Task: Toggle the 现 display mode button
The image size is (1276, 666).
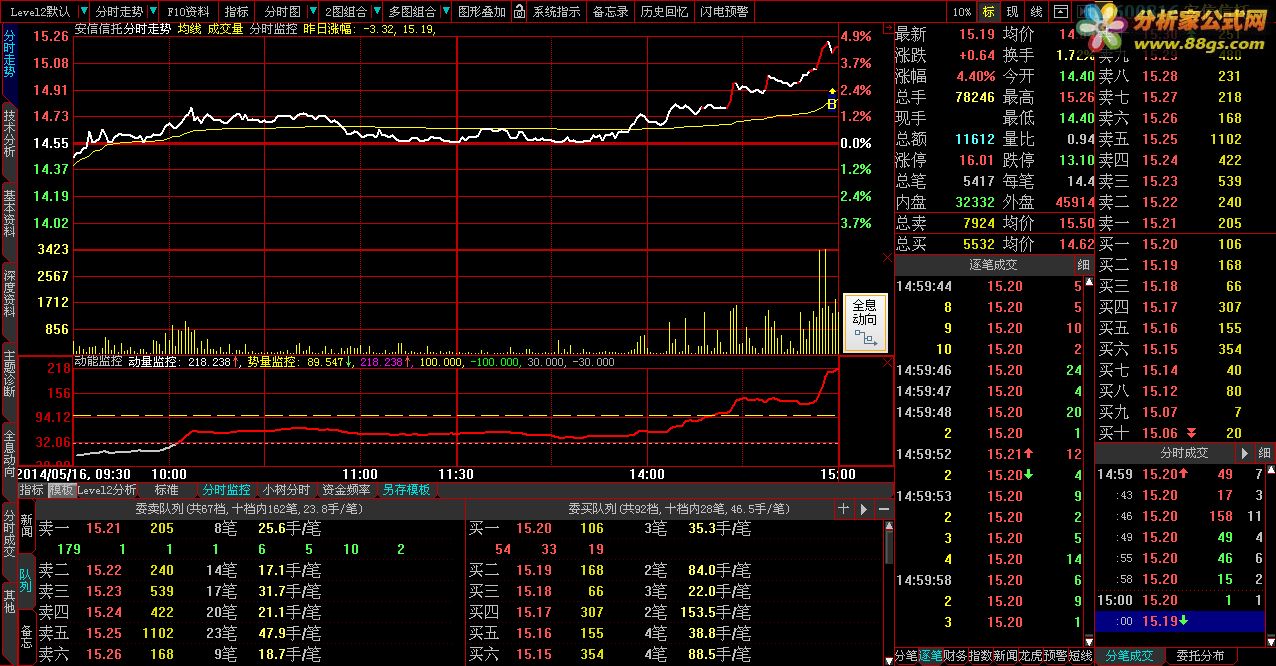Action: [1012, 12]
